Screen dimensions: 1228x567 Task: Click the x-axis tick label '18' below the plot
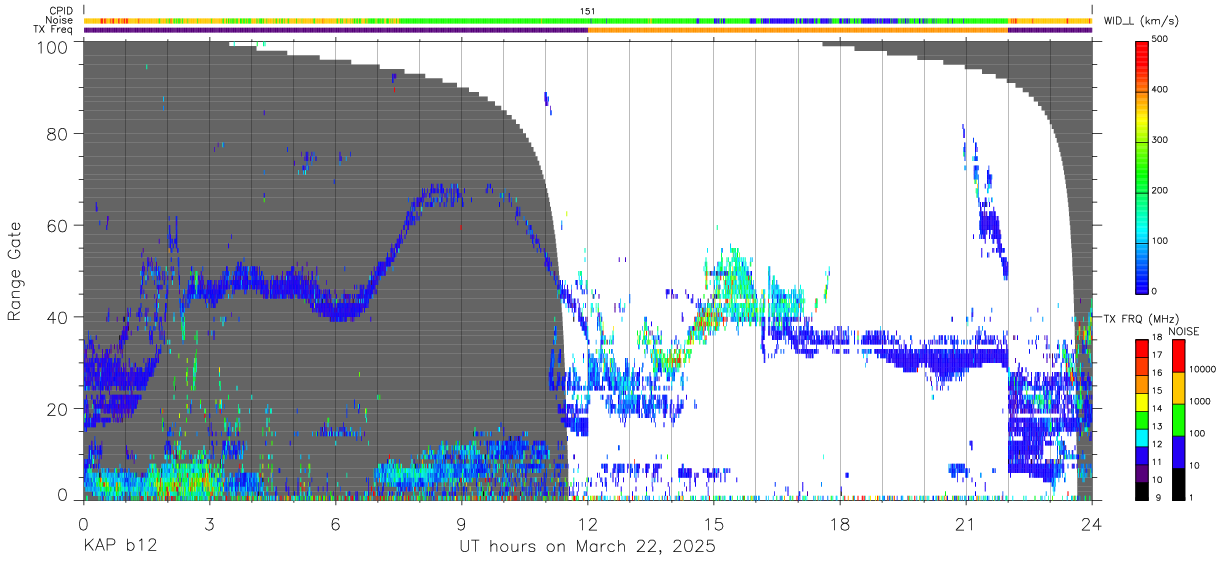[839, 524]
